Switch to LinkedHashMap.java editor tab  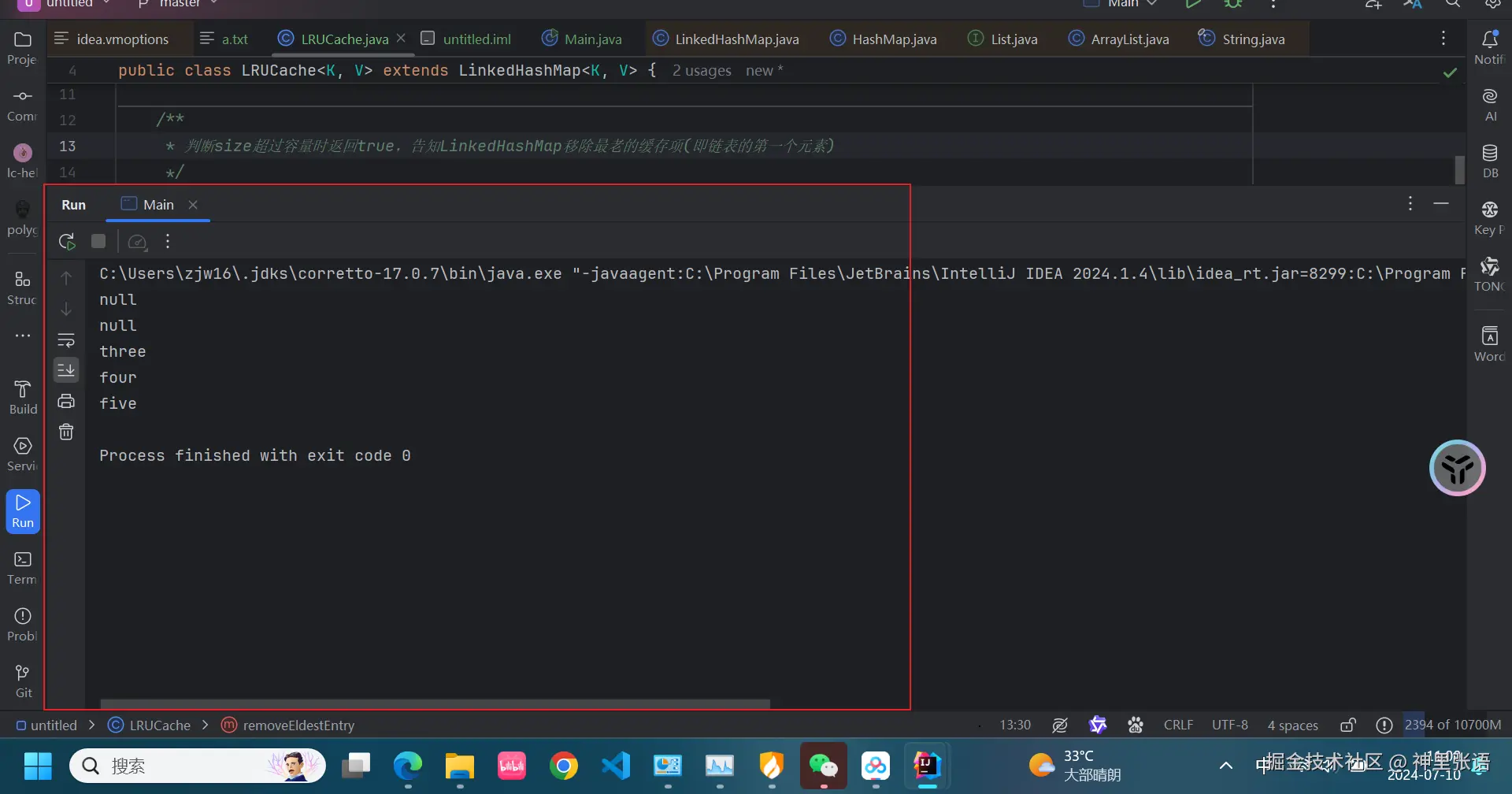coord(726,39)
